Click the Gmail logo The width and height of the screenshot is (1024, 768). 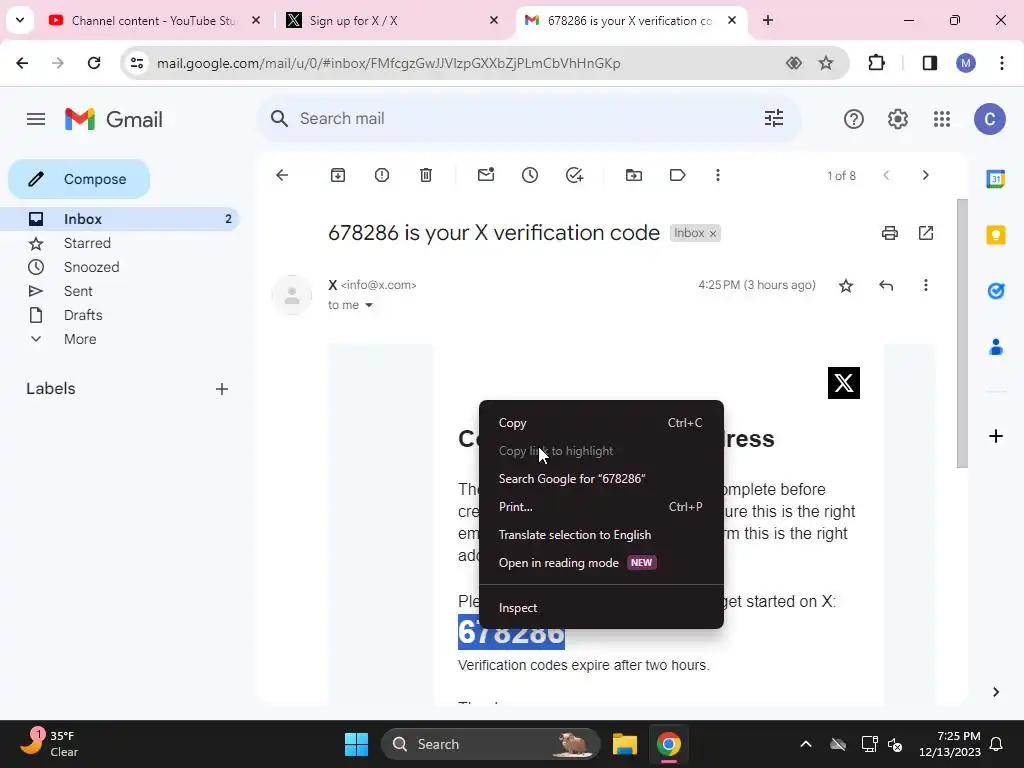click(114, 120)
